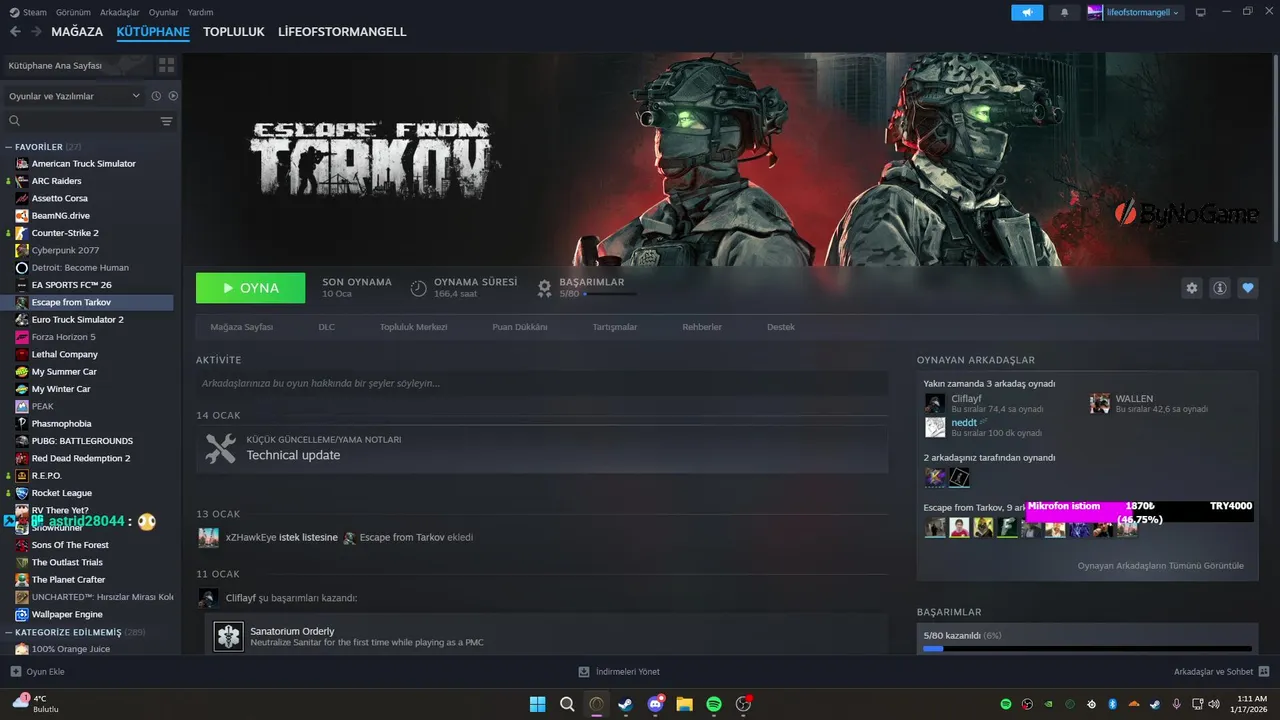Open friend WALLEN's avatar
The height and width of the screenshot is (720, 1280).
coord(1100,403)
